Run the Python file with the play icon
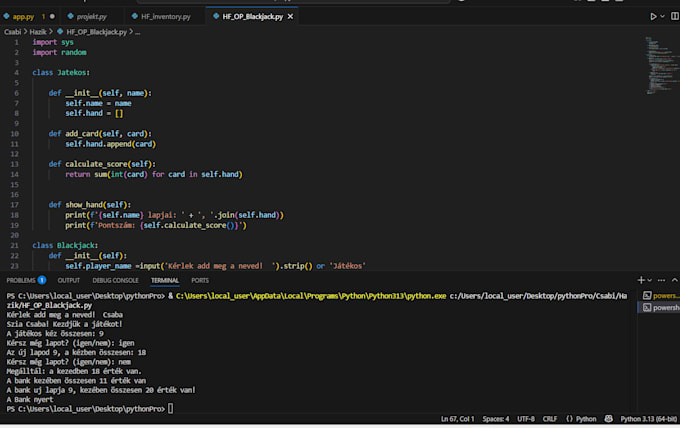 [653, 16]
